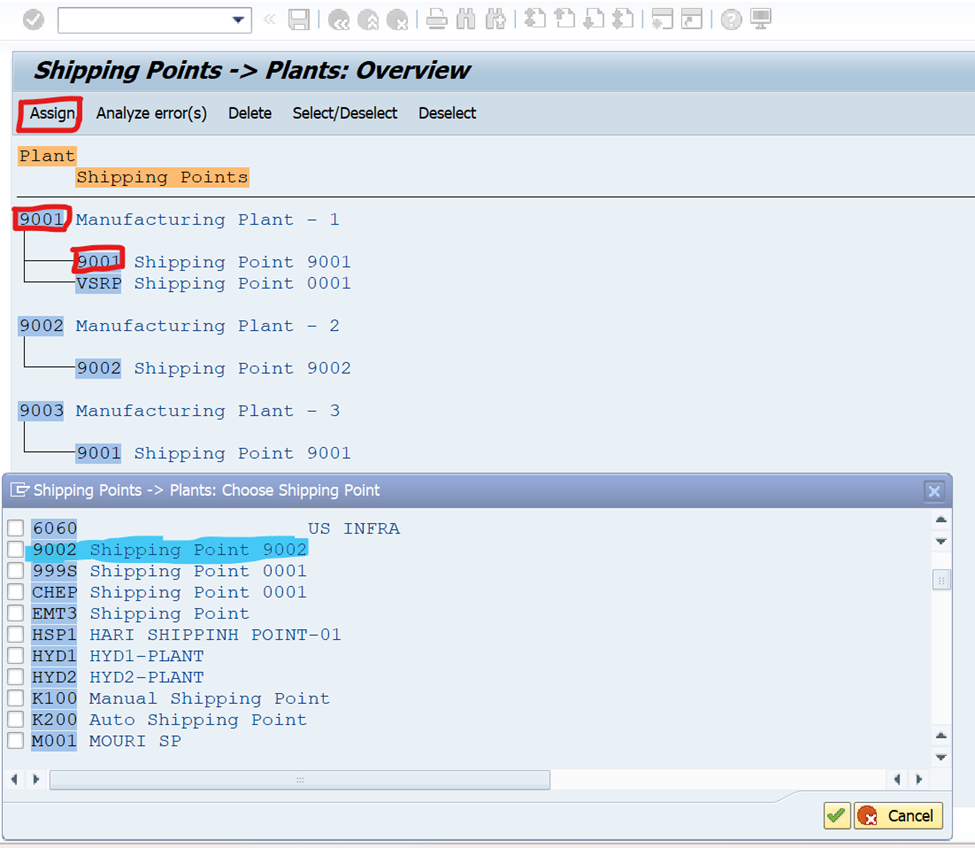Click the Back toolbar icon
Image resolution: width=975 pixels, height=848 pixels.
pos(339,20)
